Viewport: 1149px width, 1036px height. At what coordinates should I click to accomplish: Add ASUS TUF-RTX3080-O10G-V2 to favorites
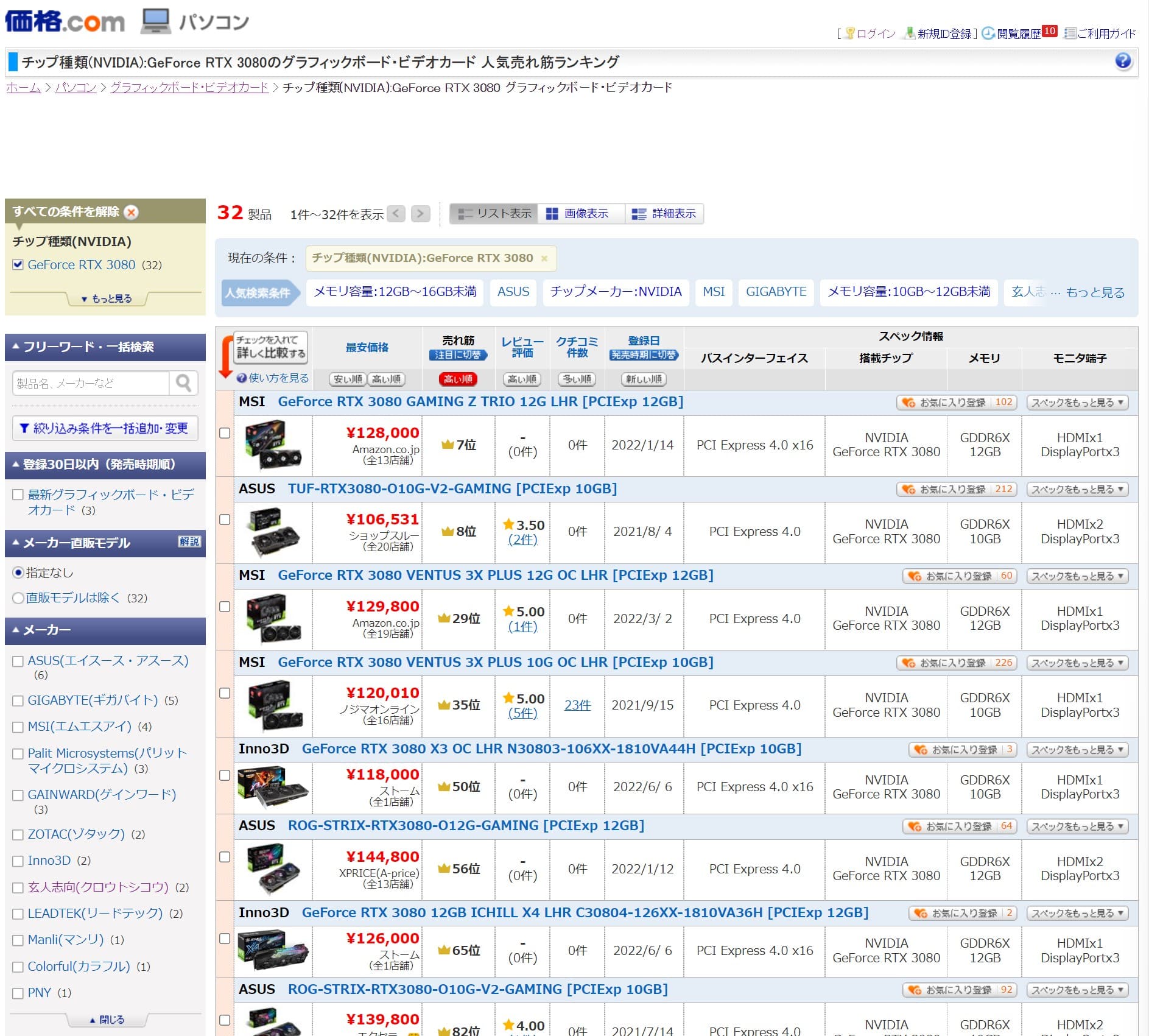957,489
